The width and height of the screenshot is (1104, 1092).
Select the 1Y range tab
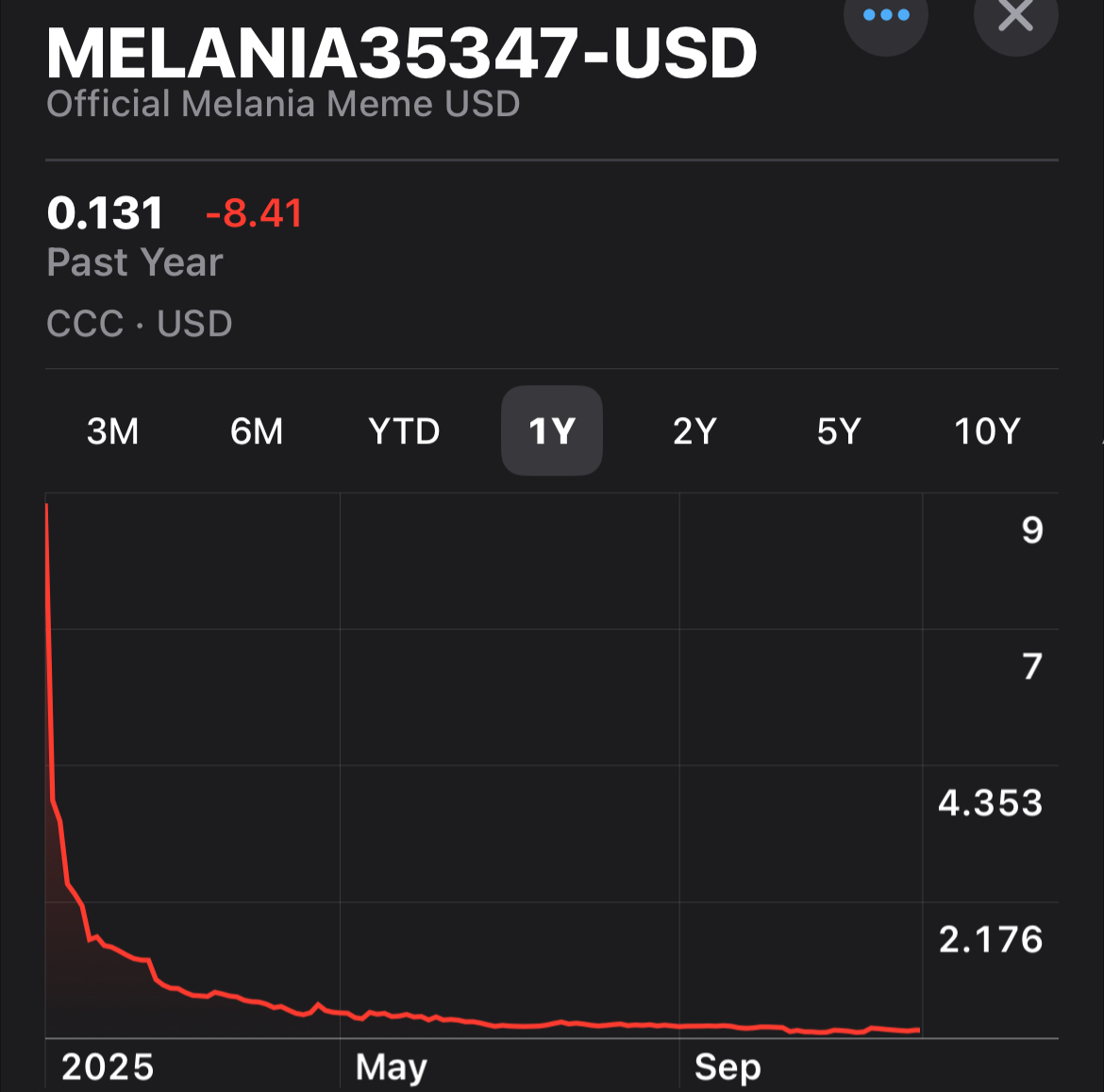[x=552, y=431]
